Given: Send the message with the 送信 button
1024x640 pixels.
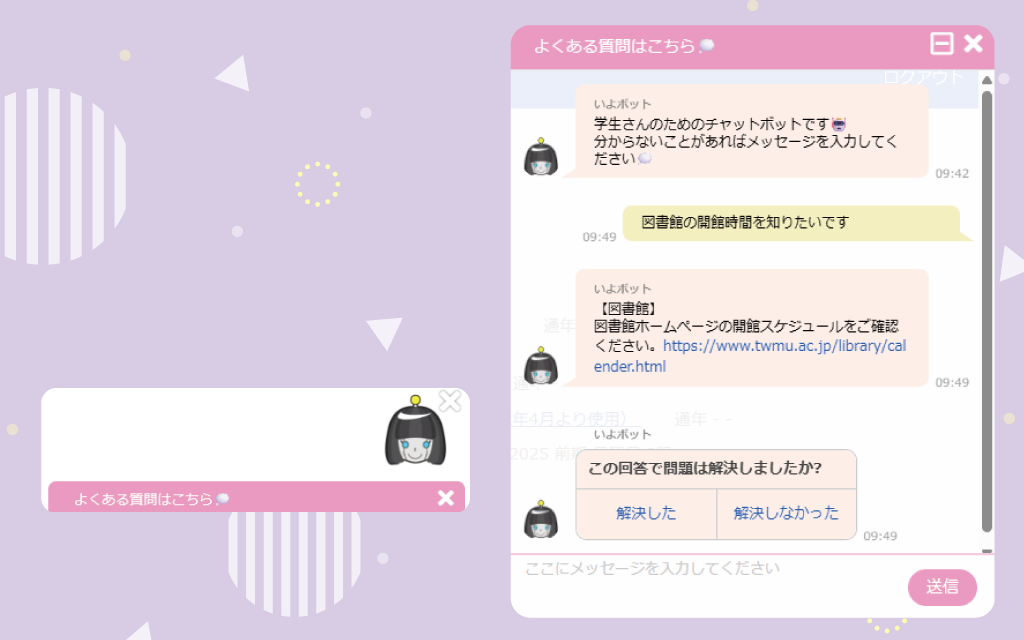Looking at the screenshot, I should point(942,587).
